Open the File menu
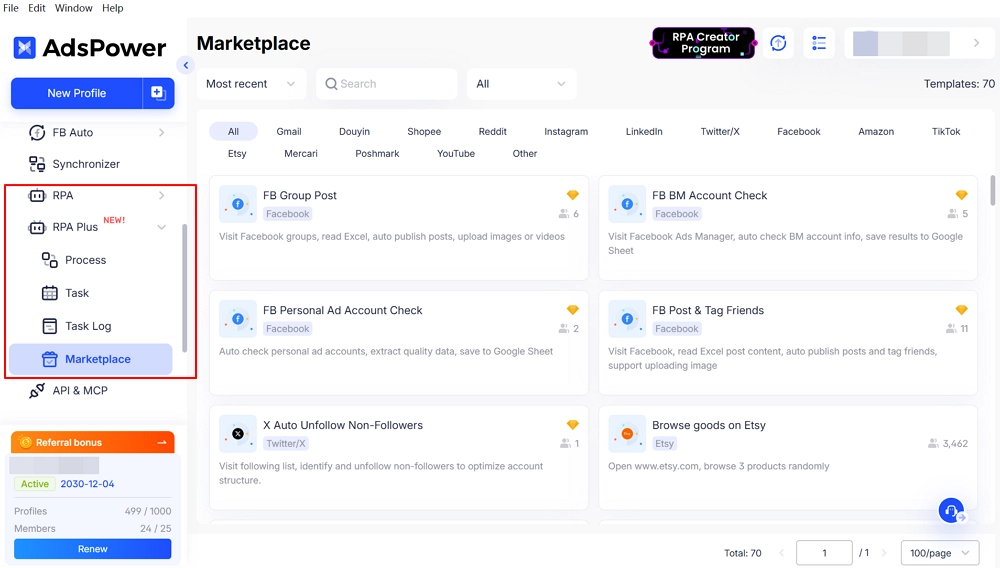1000x568 pixels. (11, 8)
